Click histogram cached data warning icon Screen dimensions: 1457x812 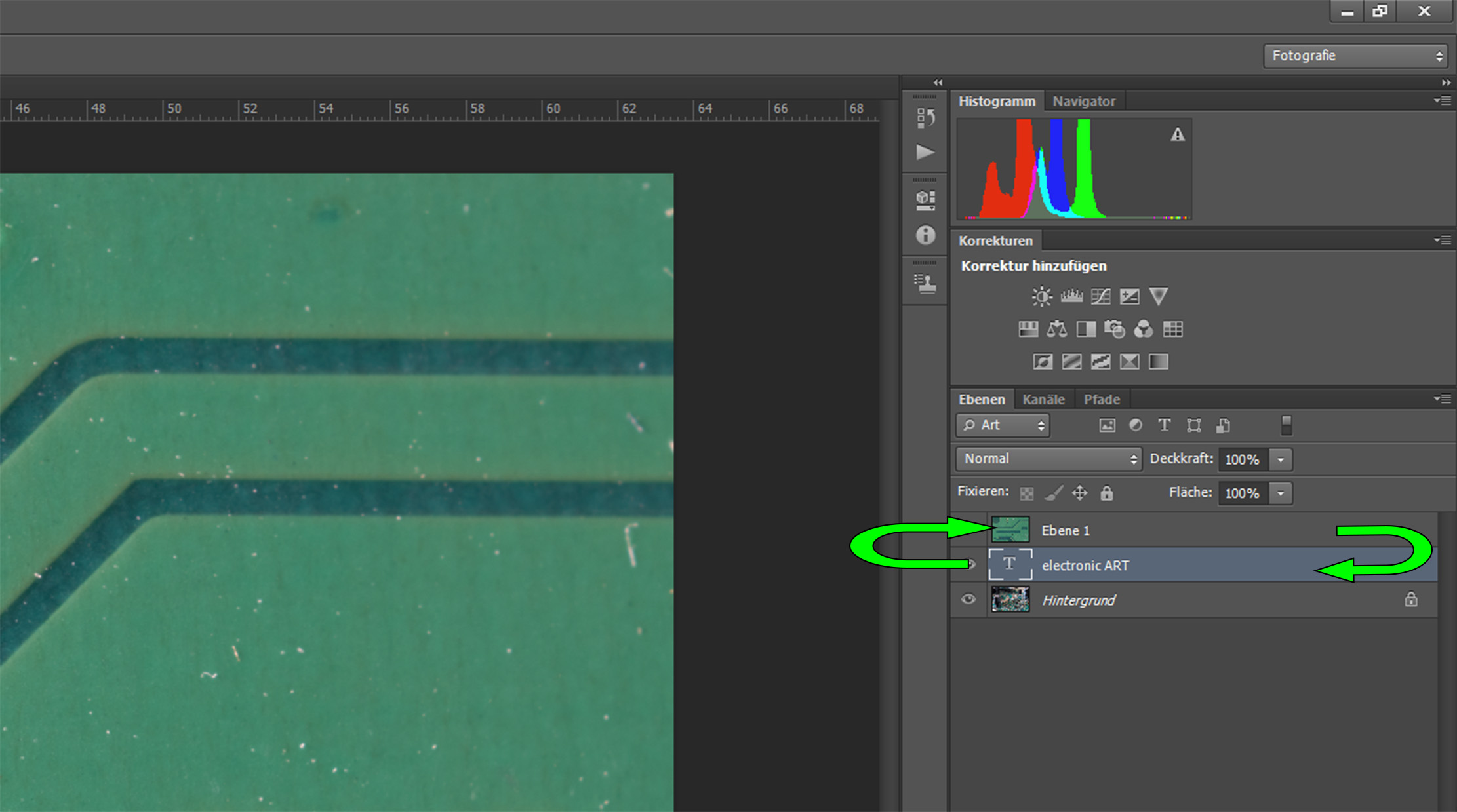(x=1178, y=135)
